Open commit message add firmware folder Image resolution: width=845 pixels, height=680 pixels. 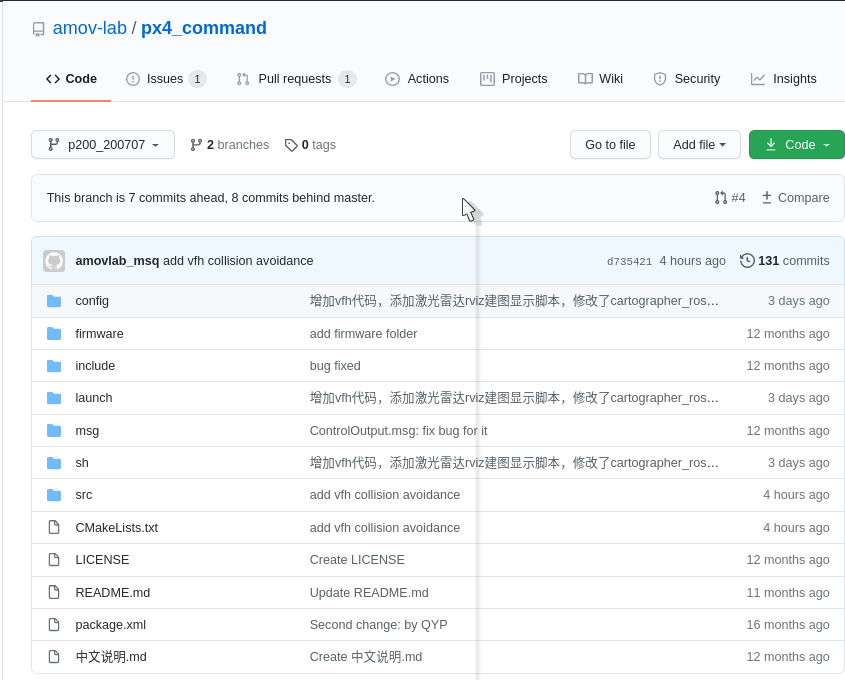[x=363, y=334]
